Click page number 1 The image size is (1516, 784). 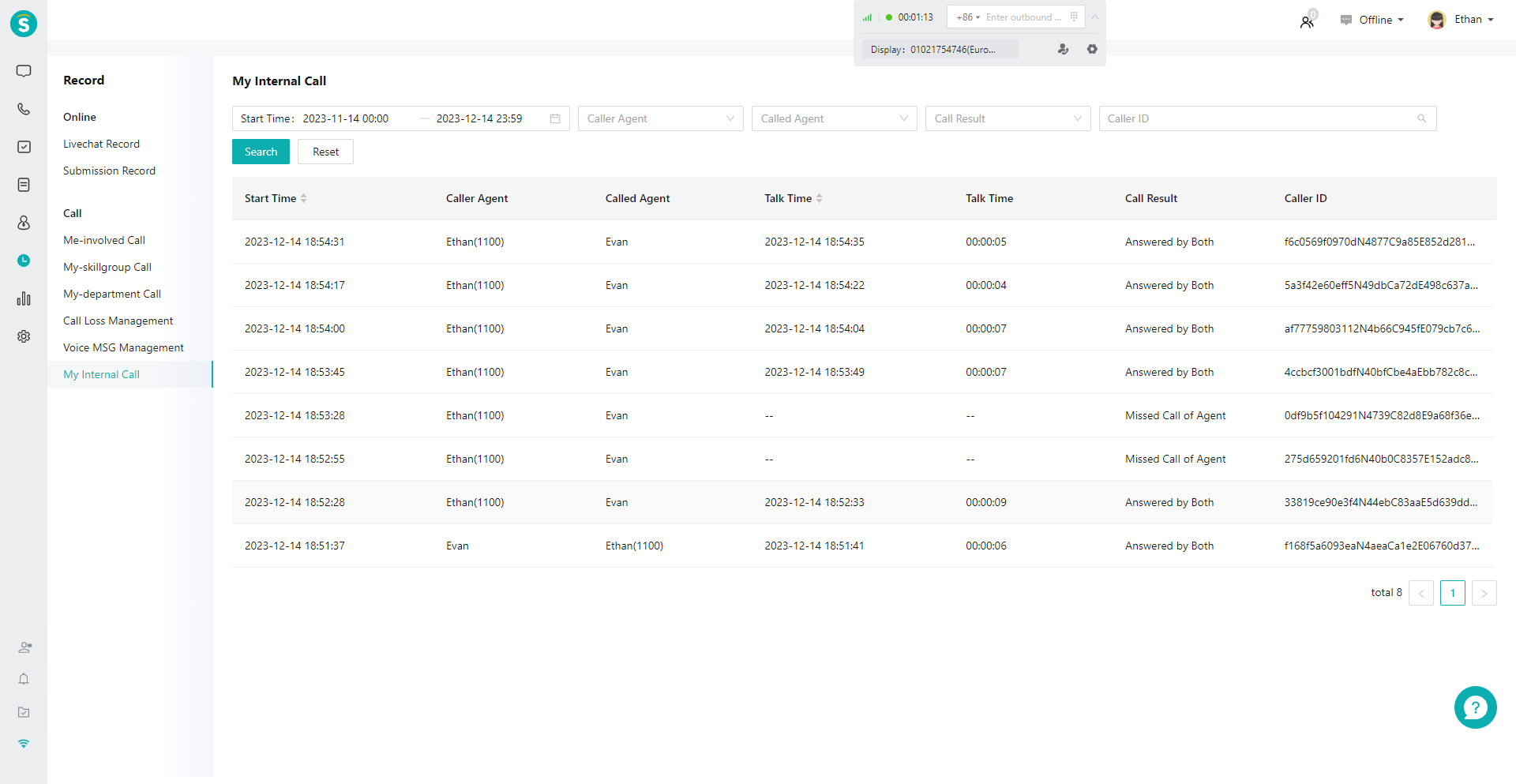click(1453, 593)
